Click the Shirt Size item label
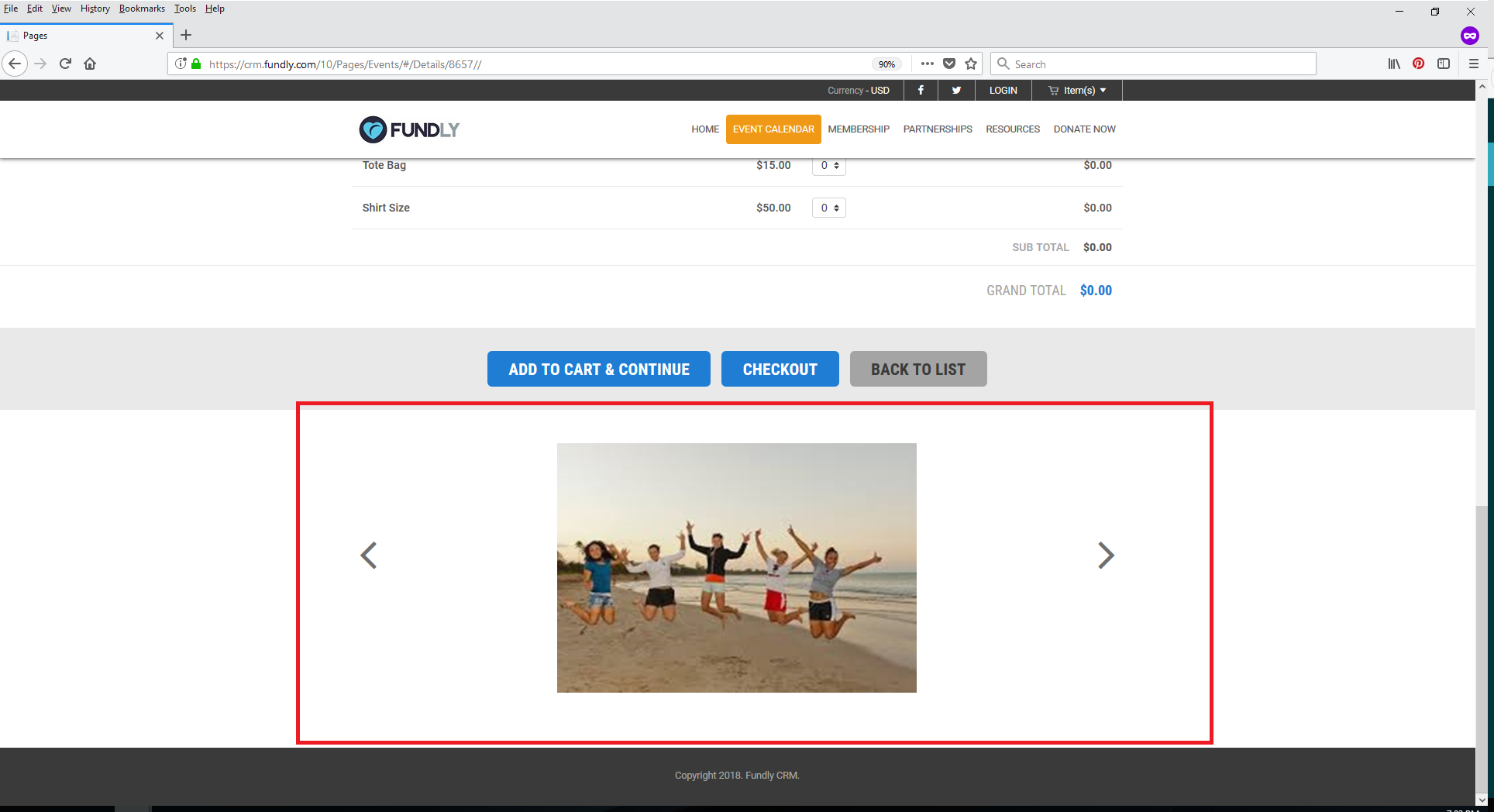 click(x=386, y=208)
